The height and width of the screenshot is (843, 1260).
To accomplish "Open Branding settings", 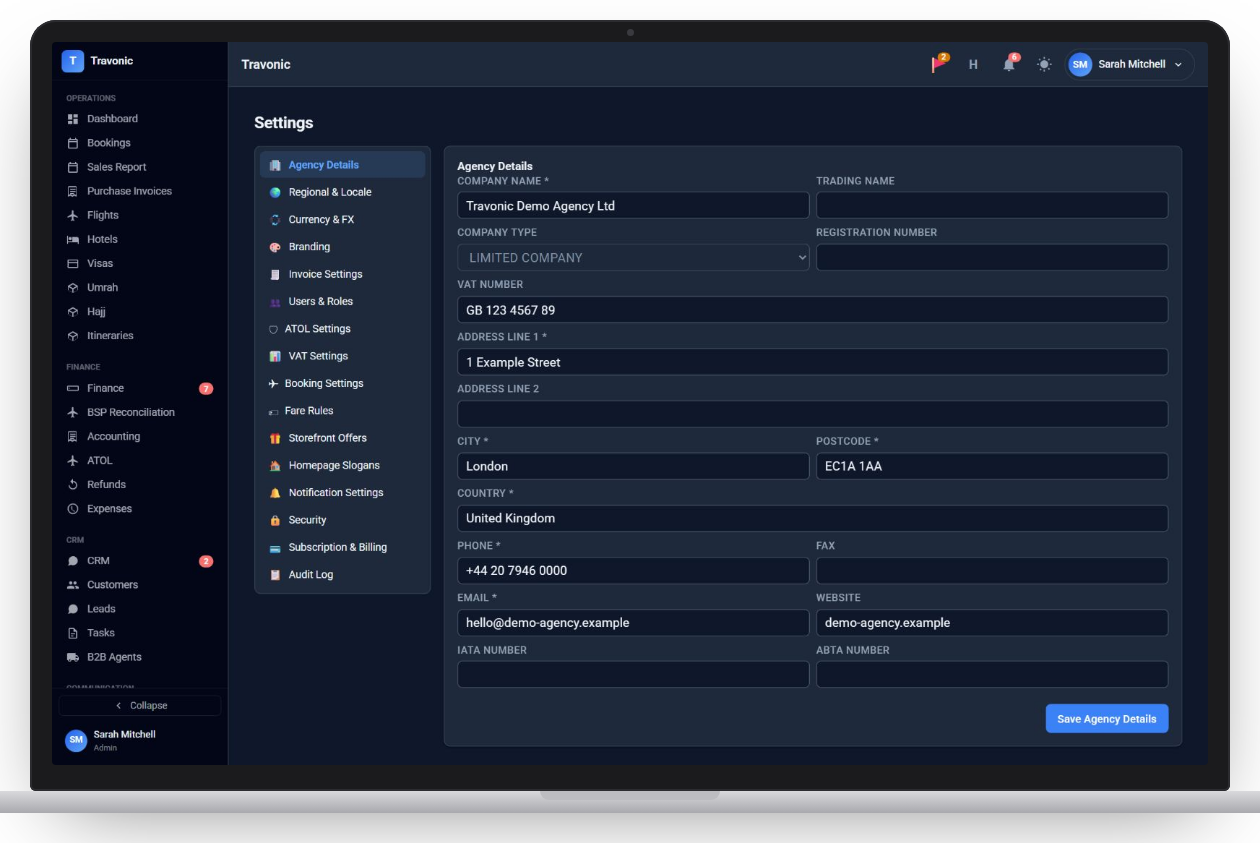I will coord(343,247).
